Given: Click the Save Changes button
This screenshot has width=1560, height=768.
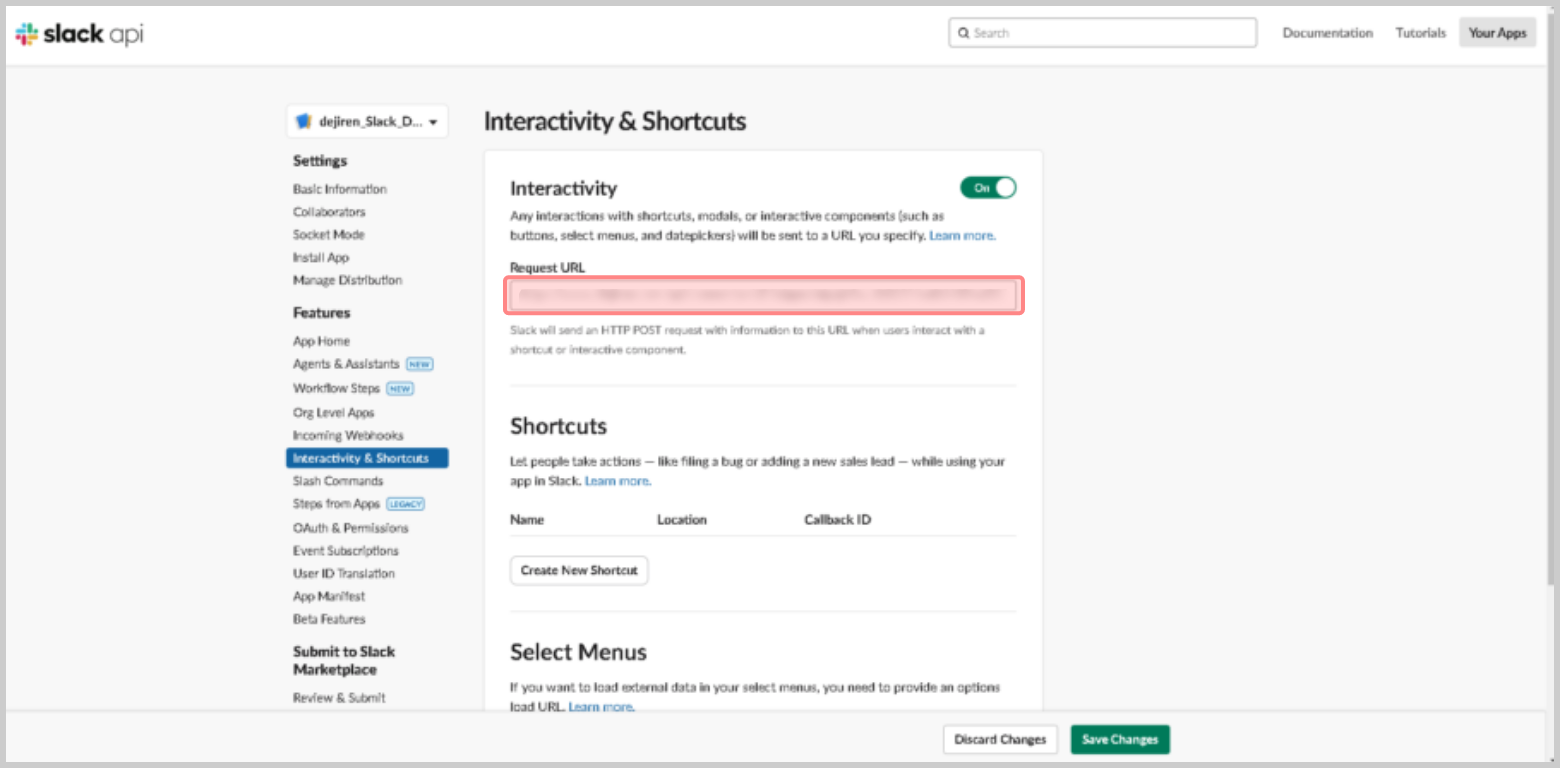Looking at the screenshot, I should coord(1120,740).
